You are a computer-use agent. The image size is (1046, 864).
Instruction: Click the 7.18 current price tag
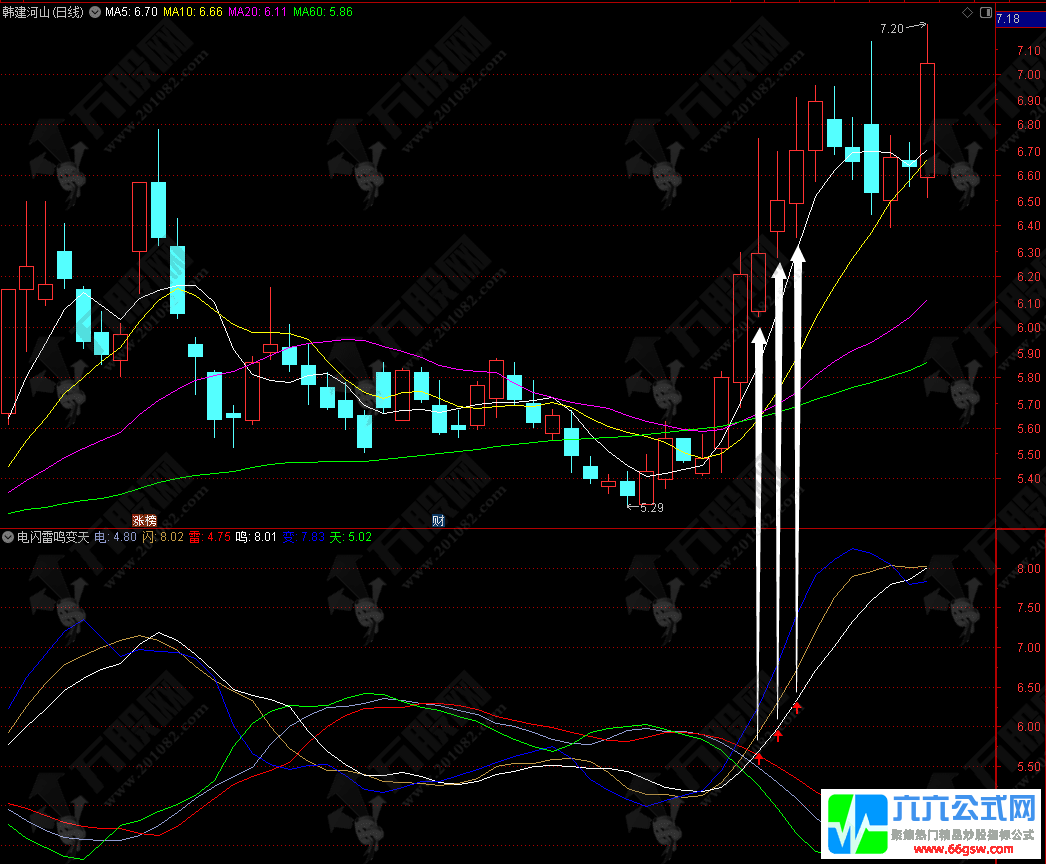click(1008, 19)
